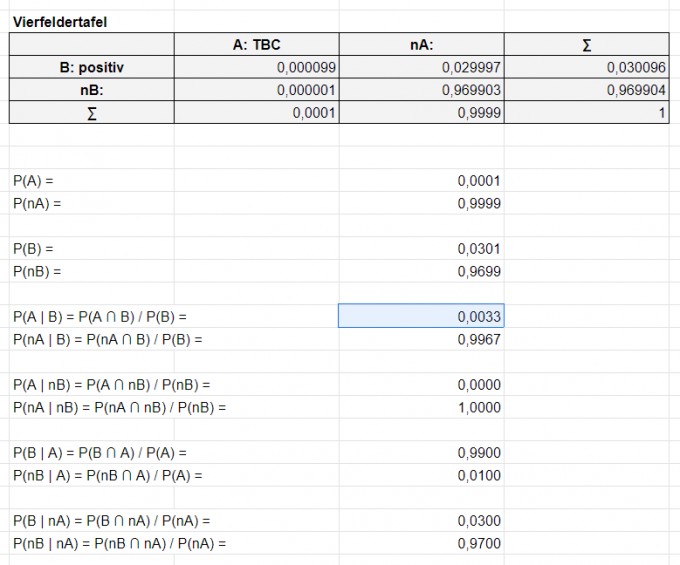Select the 'nB:' row label in table

click(x=91, y=90)
